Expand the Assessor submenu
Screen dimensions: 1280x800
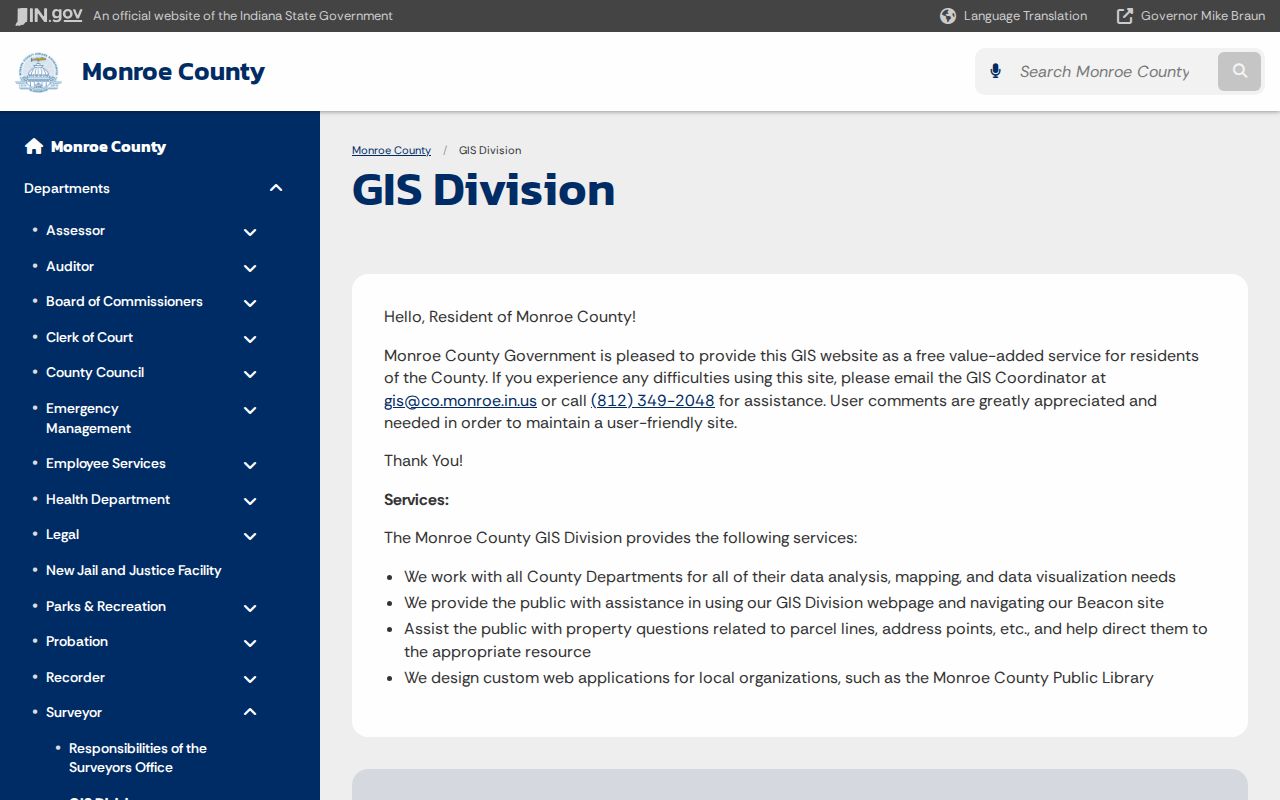tap(250, 232)
